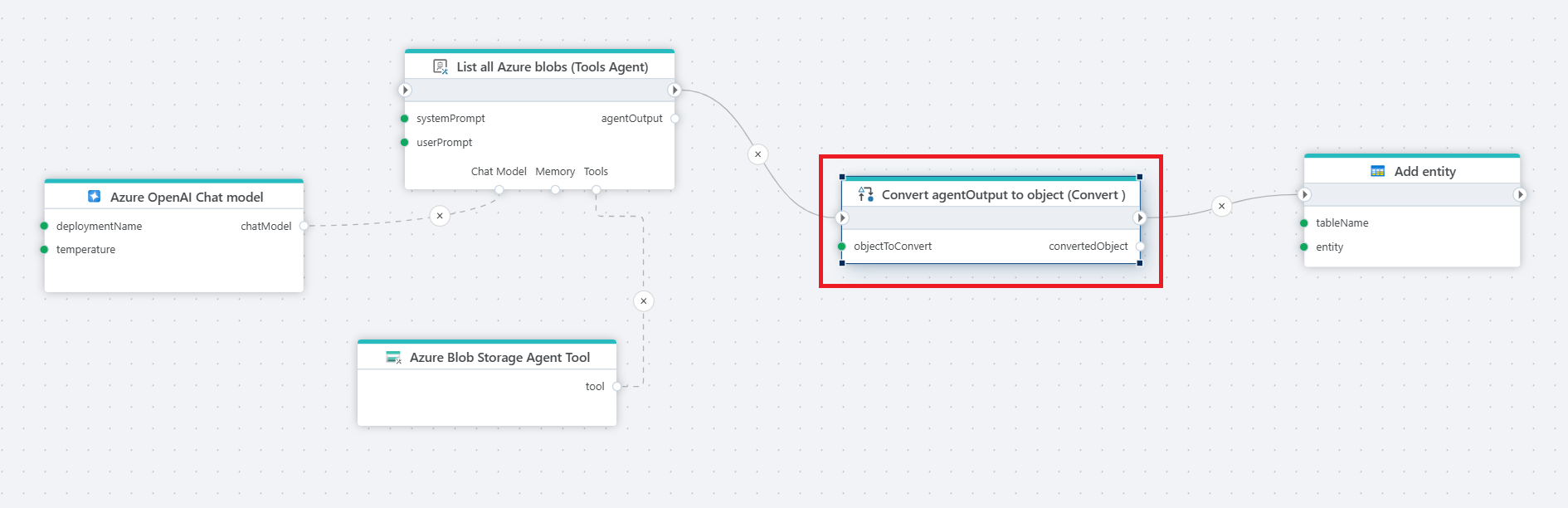Remove connection between chat model and agent

[x=440, y=216]
